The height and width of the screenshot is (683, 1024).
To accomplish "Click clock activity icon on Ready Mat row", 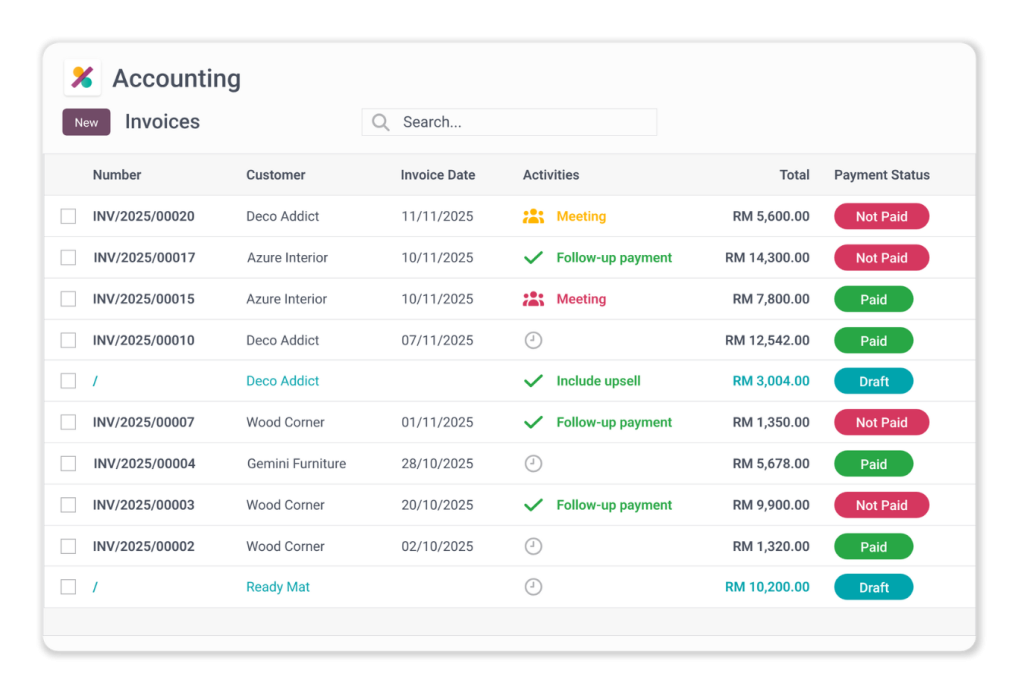I will pyautogui.click(x=533, y=587).
